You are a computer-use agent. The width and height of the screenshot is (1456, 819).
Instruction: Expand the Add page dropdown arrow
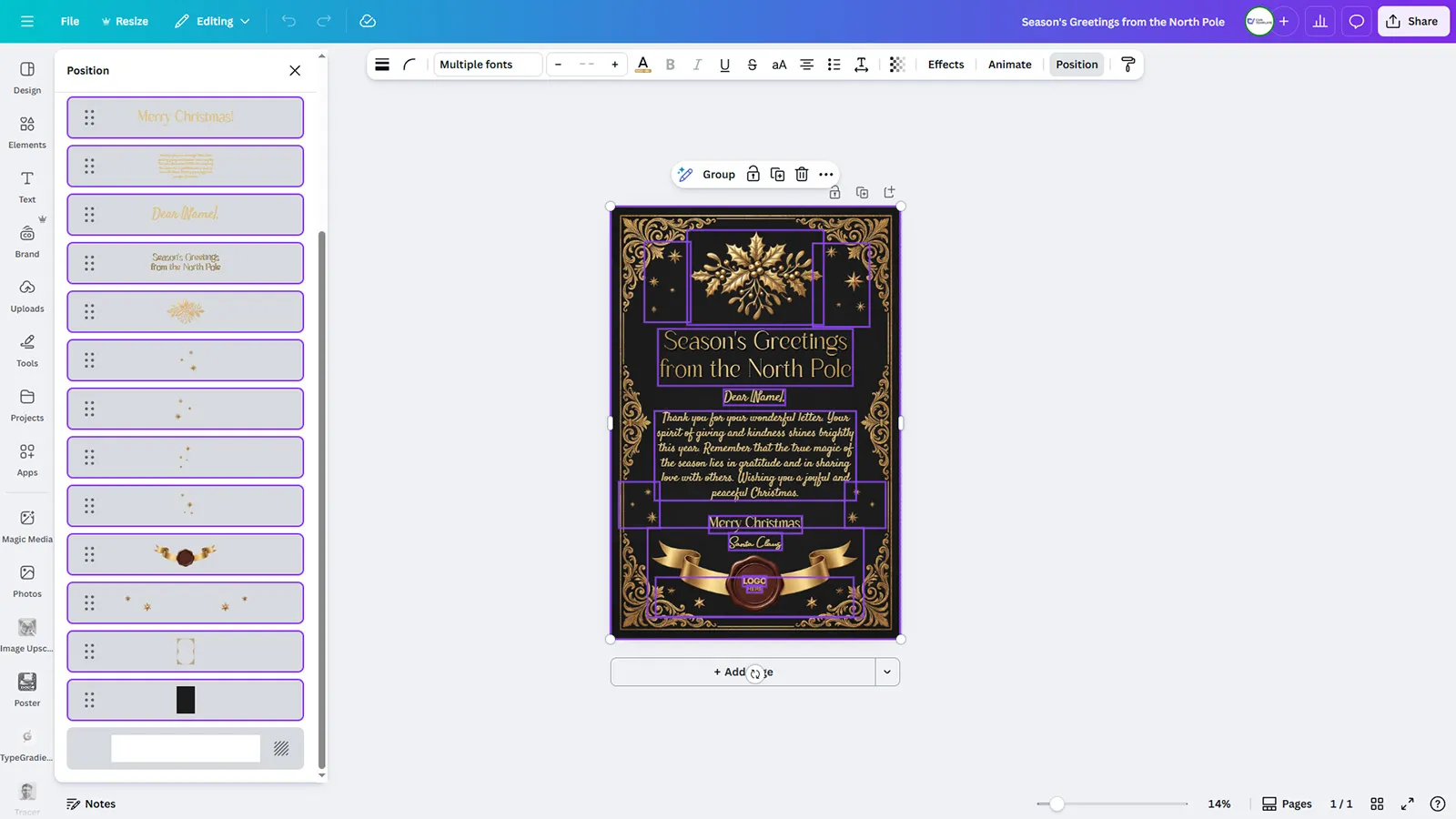click(887, 672)
